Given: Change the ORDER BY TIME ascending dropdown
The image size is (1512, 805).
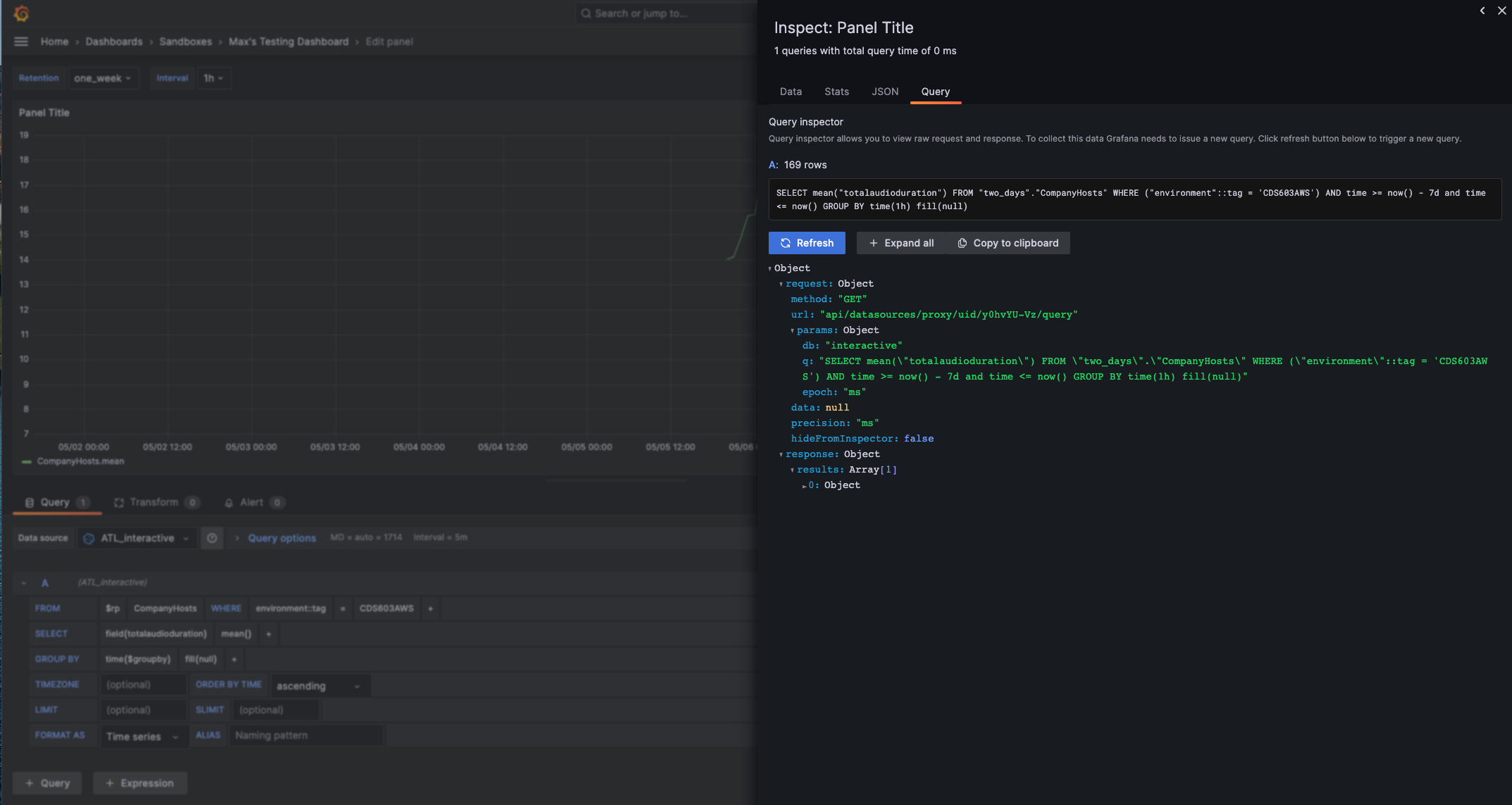Looking at the screenshot, I should [x=319, y=685].
